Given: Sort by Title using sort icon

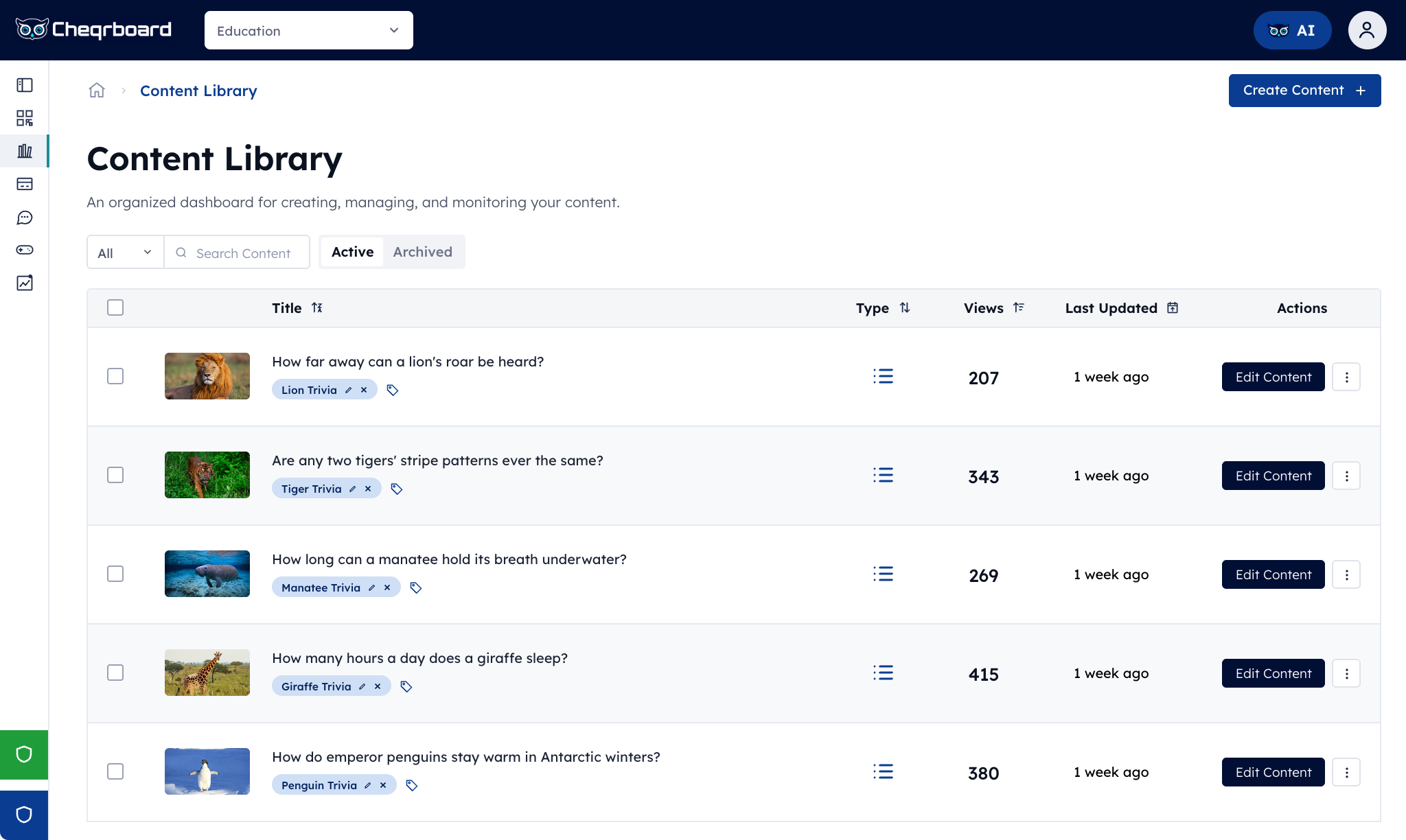Looking at the screenshot, I should tap(317, 307).
